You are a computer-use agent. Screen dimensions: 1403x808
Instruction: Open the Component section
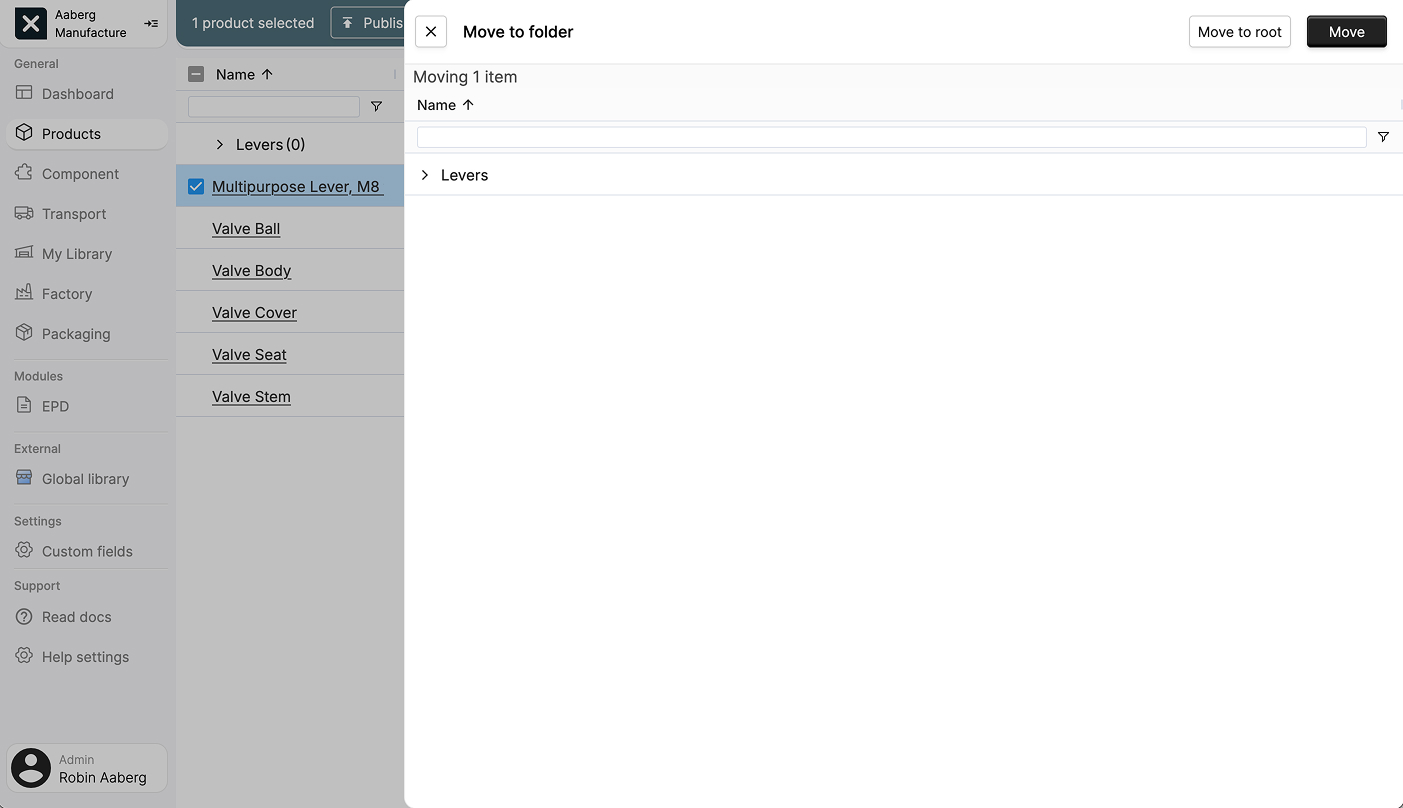point(80,173)
